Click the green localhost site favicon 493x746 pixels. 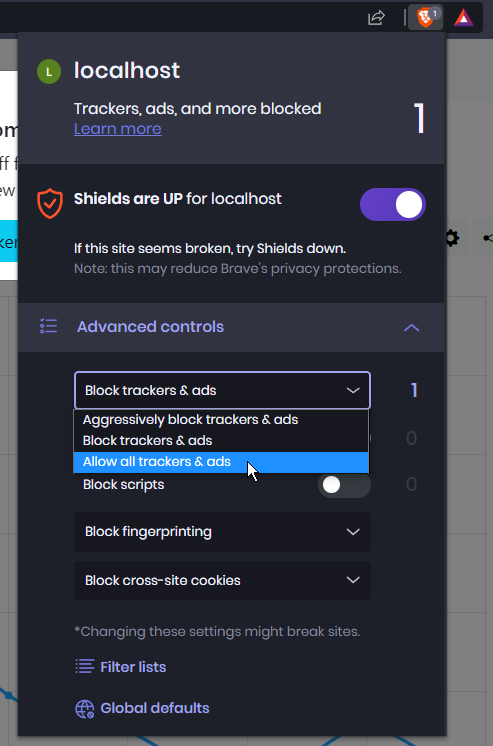click(49, 71)
